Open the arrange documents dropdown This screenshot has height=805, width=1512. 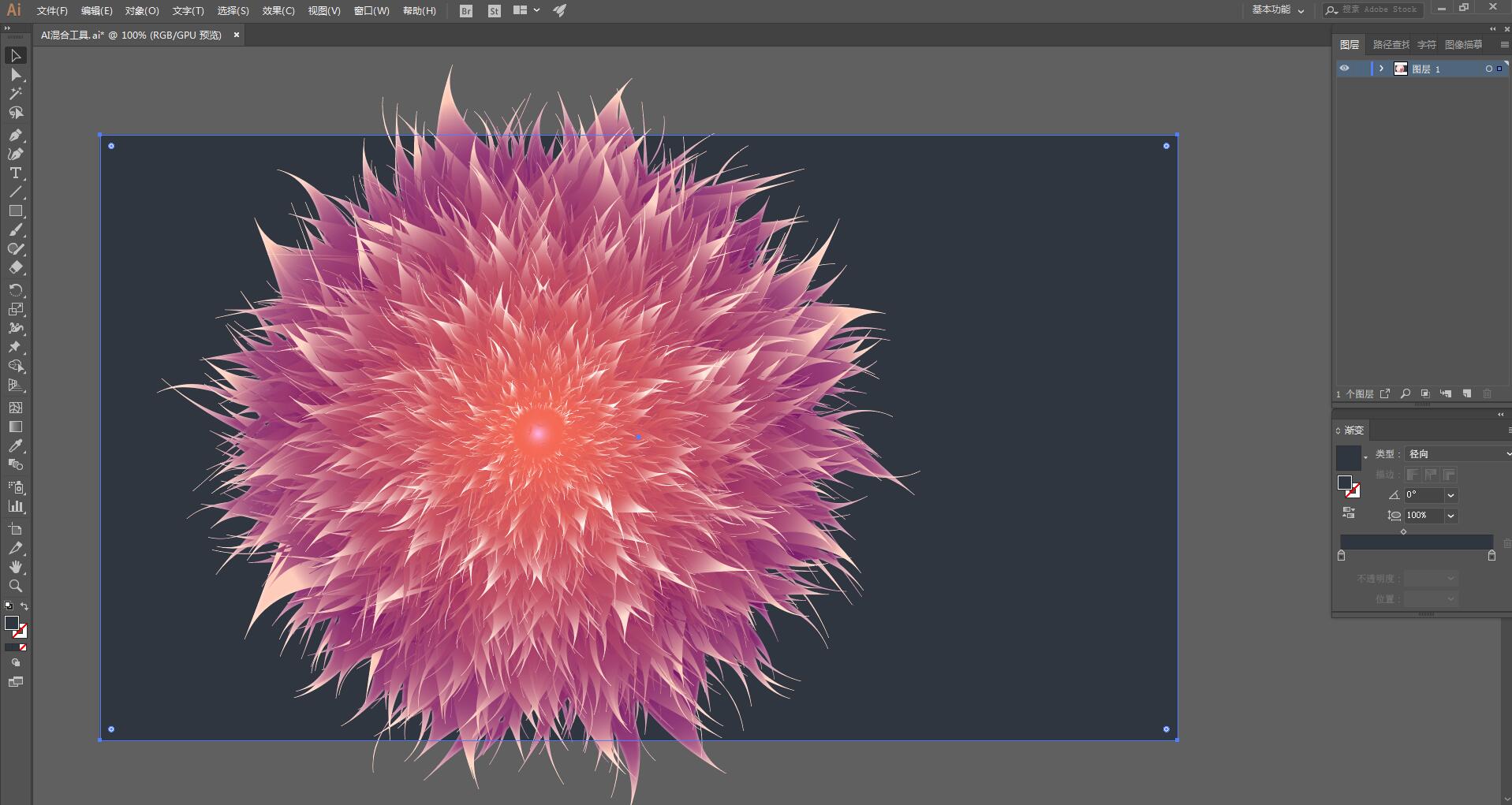pos(526,10)
